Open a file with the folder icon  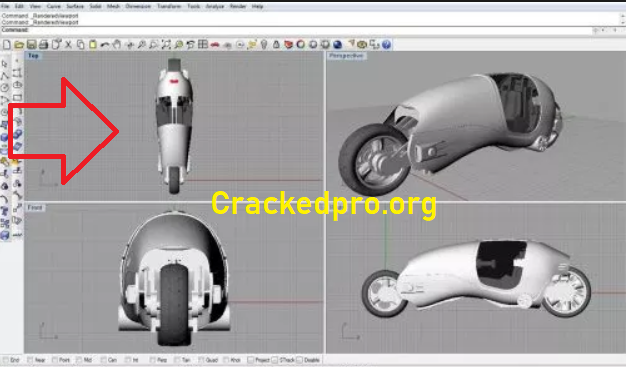pos(19,45)
